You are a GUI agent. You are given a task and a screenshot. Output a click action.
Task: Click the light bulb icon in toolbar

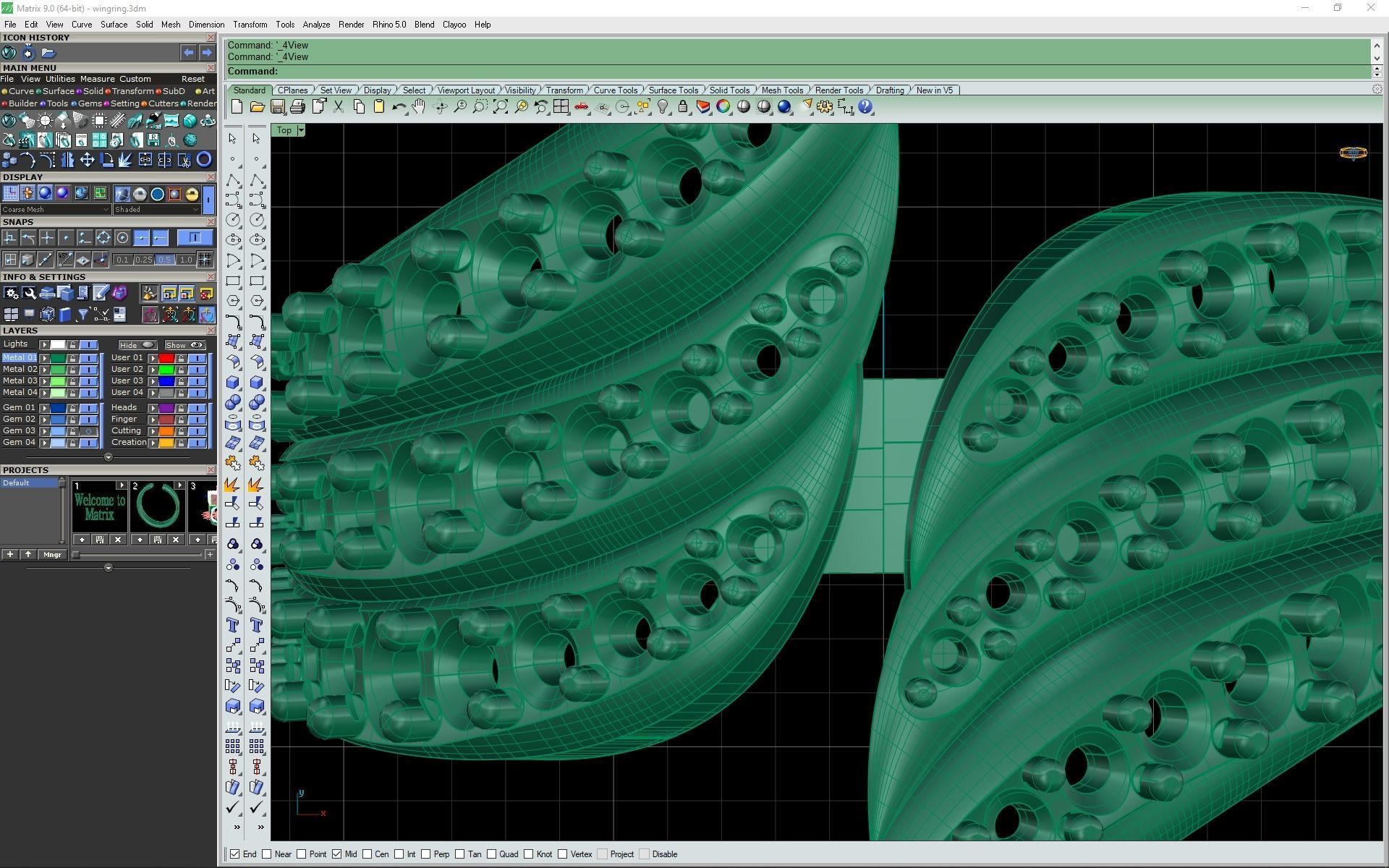click(x=663, y=107)
